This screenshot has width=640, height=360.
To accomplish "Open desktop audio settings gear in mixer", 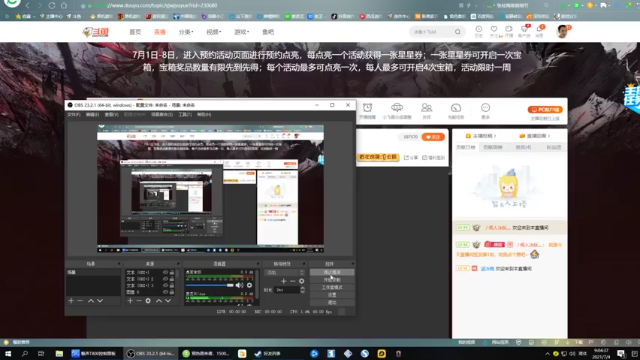I will [x=249, y=285].
